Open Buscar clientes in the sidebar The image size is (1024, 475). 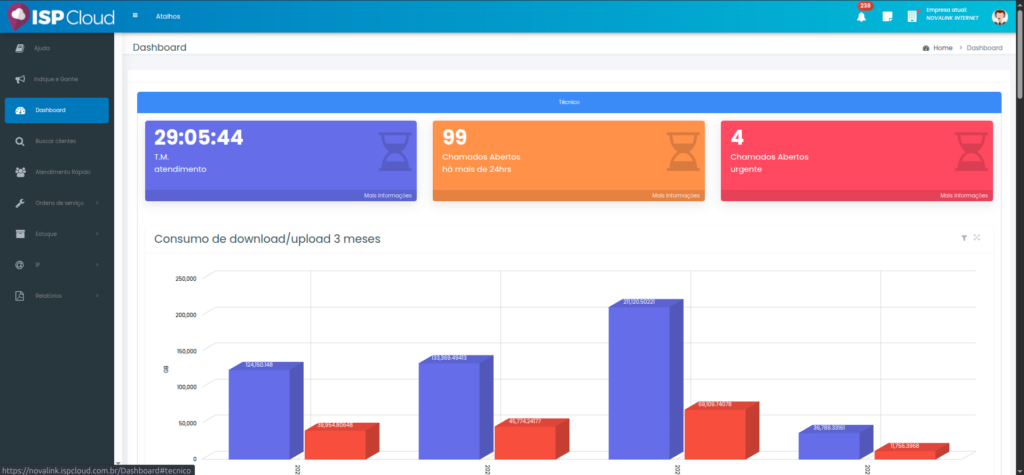click(55, 141)
